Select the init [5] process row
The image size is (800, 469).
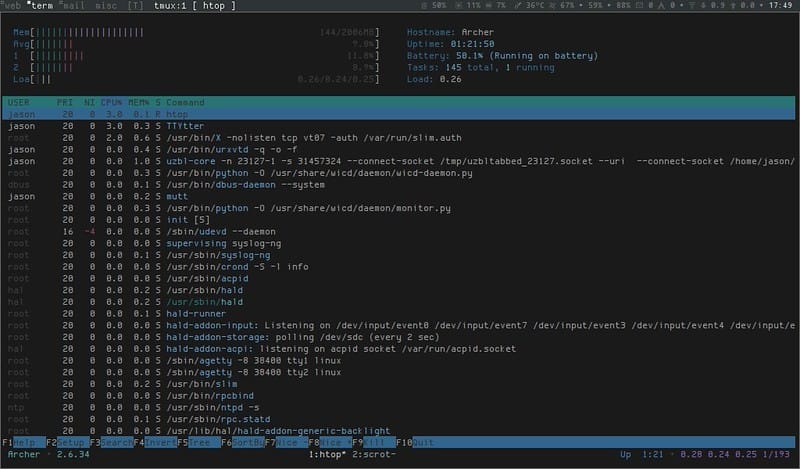[398, 220]
